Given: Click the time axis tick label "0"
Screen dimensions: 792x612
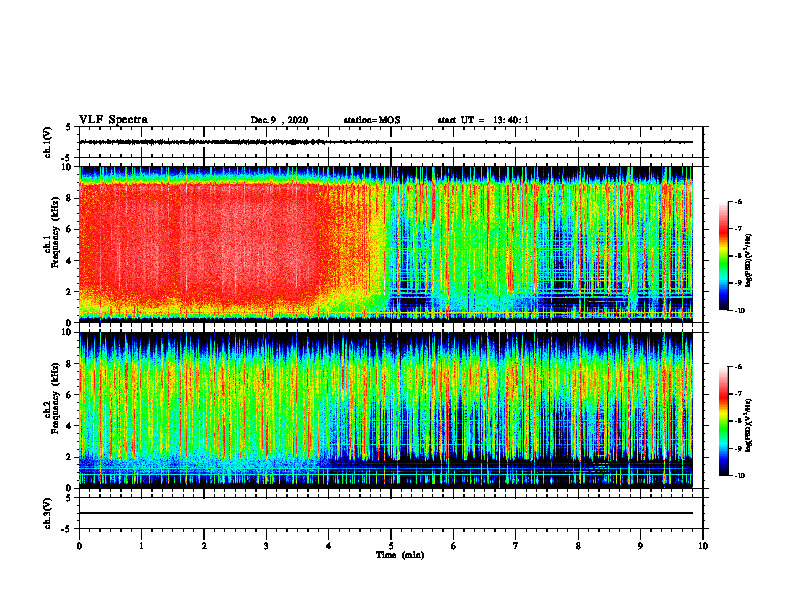Looking at the screenshot, I should [79, 546].
